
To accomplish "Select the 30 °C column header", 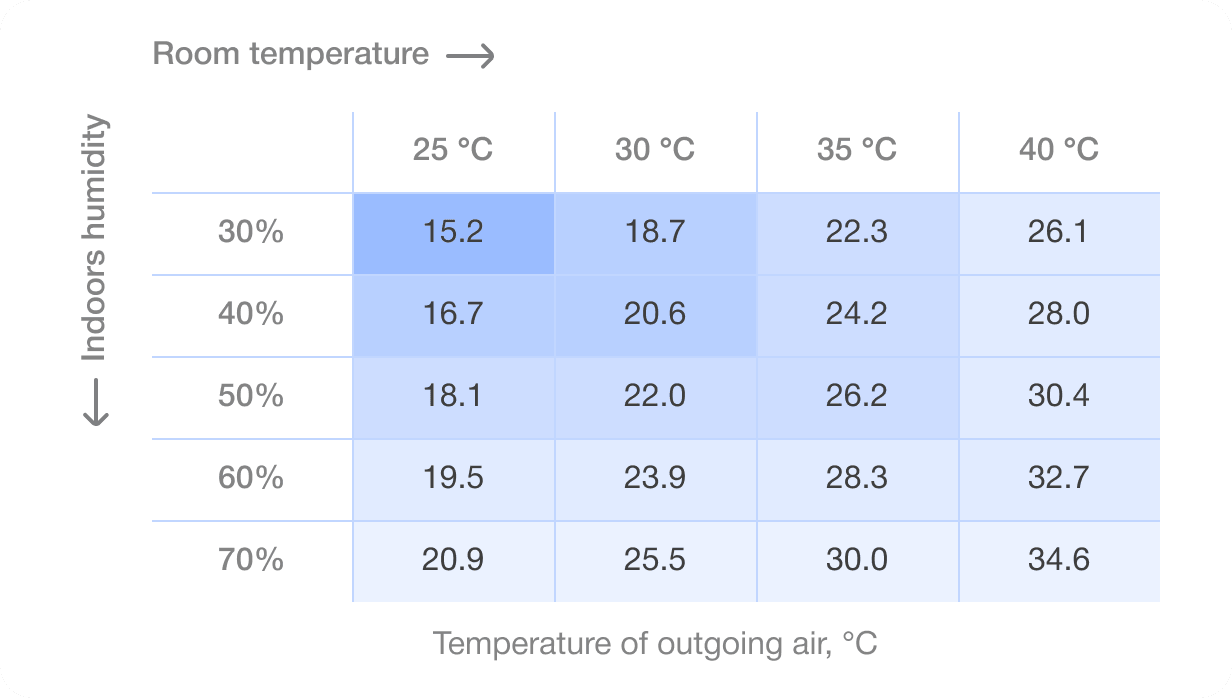I will pos(655,150).
